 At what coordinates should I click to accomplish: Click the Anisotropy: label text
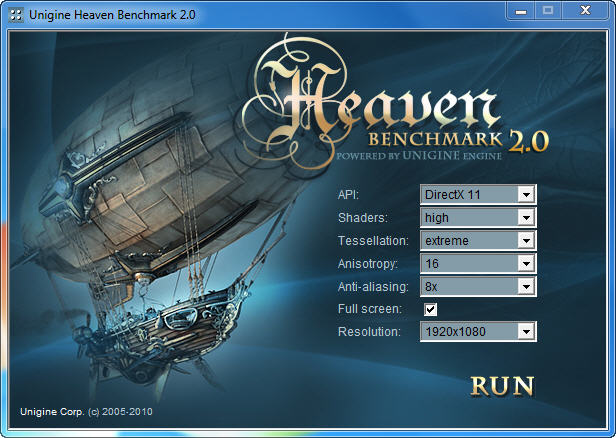[368, 264]
